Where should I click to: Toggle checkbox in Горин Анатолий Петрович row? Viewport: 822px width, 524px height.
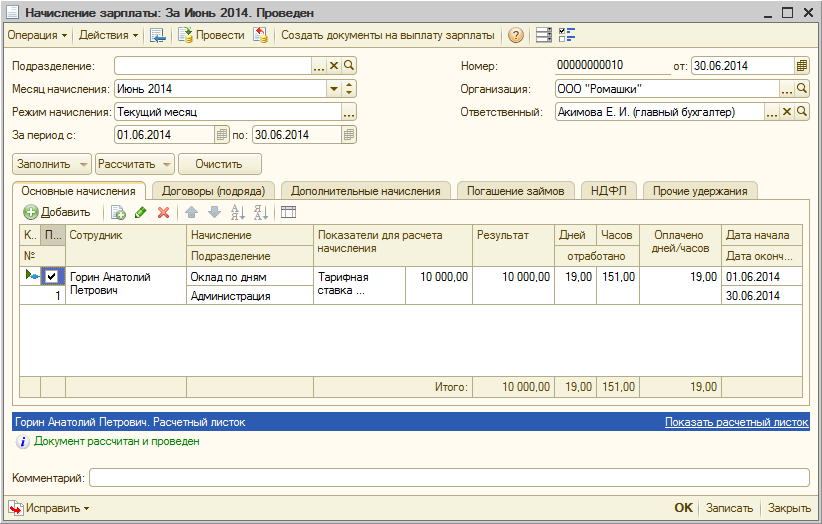(51, 276)
